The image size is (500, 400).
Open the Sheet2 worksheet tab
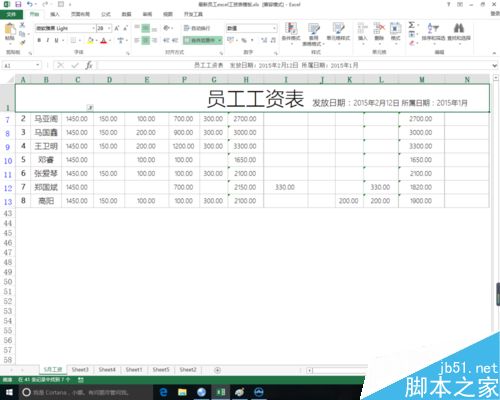[188, 370]
